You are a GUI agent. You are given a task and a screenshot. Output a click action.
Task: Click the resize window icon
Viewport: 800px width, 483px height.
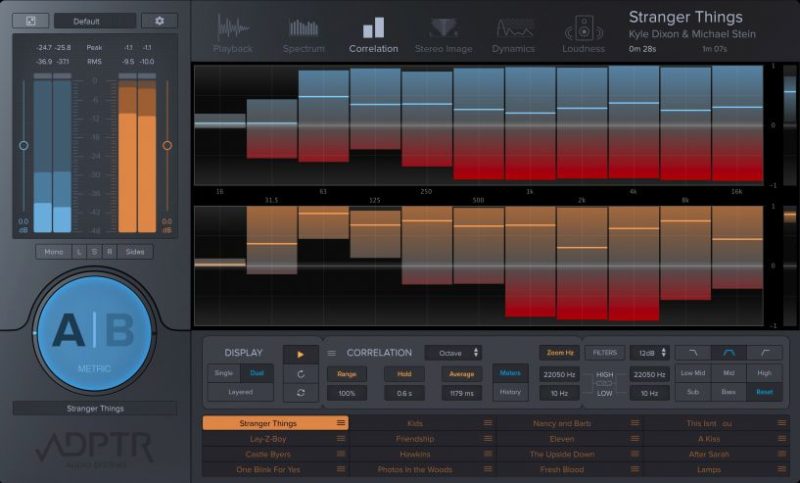[x=31, y=21]
